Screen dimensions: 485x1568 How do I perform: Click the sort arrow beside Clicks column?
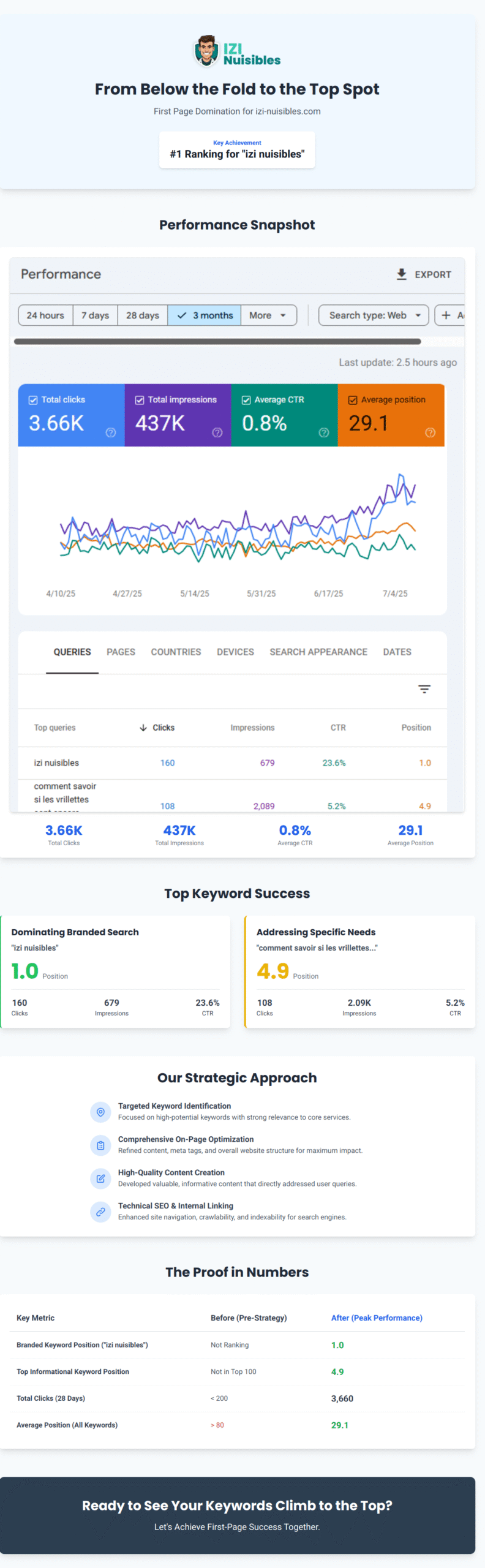point(143,728)
